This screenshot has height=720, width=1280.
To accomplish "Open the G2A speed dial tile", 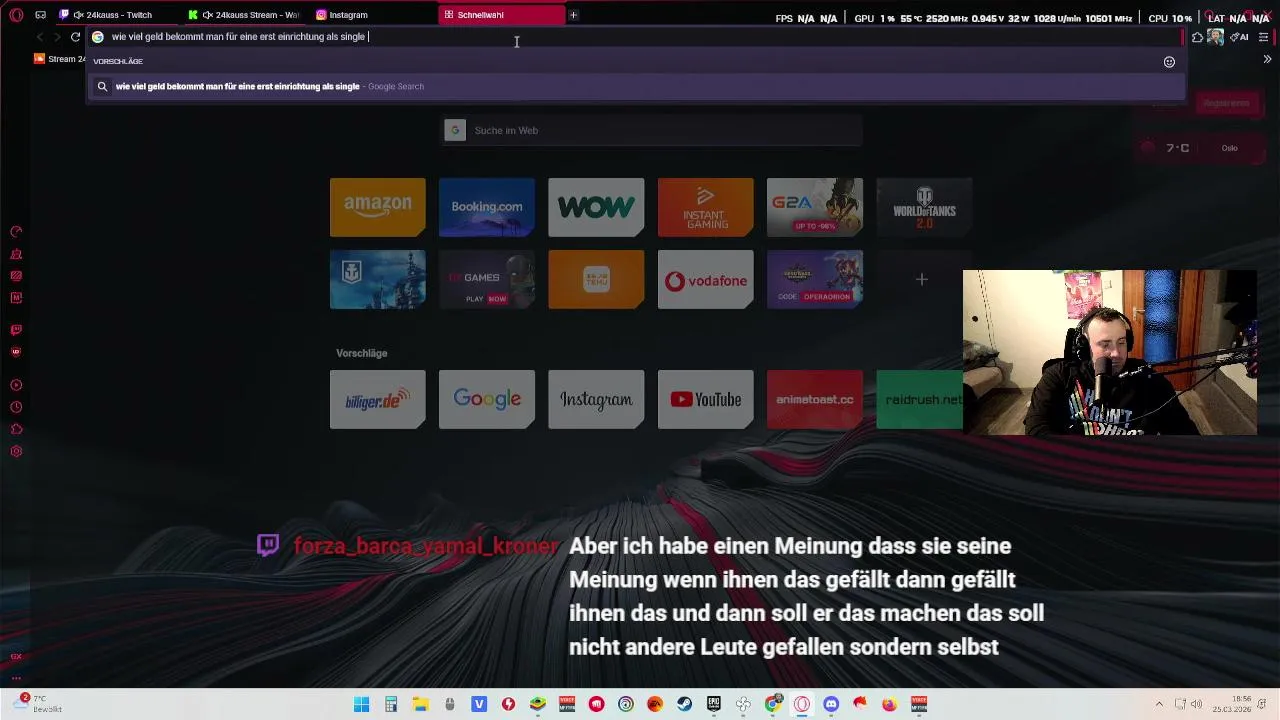I will [815, 207].
